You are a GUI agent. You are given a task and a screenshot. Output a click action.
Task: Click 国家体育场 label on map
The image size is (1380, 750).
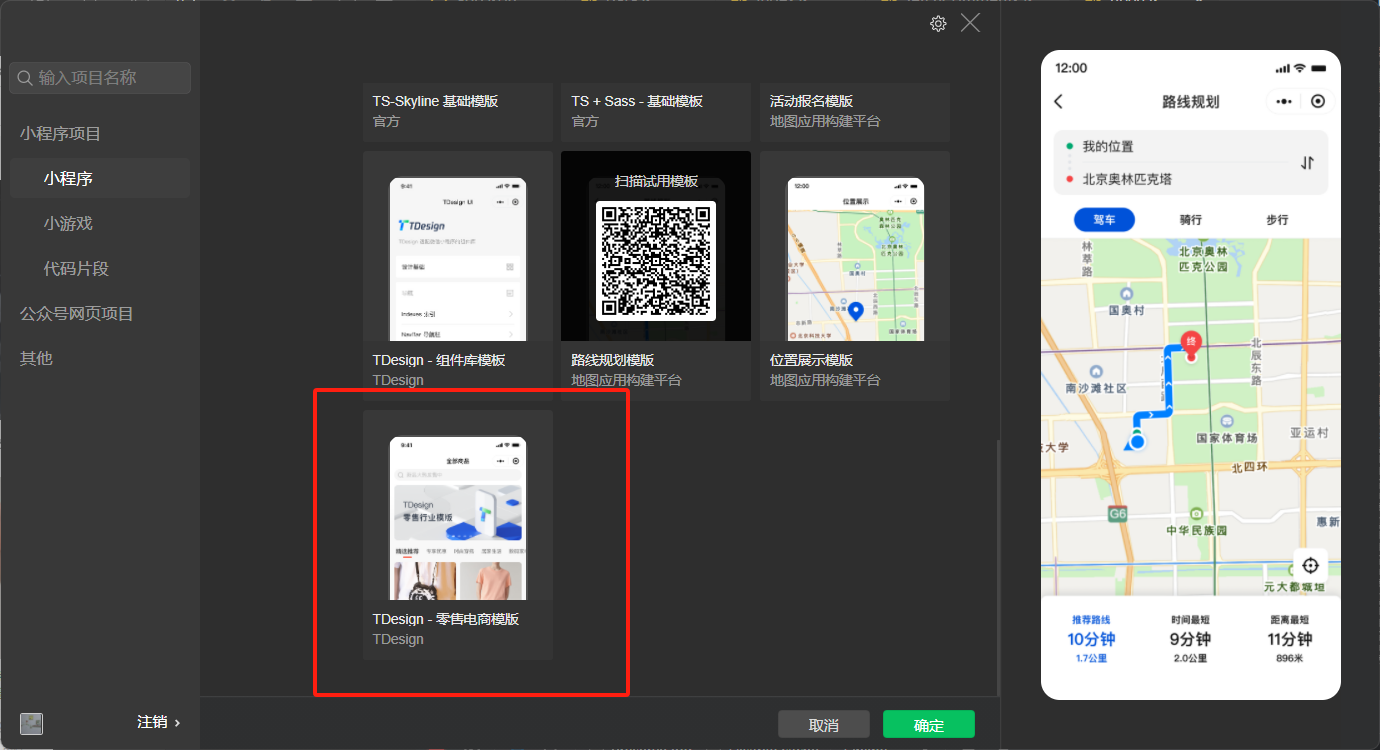pos(1227,438)
